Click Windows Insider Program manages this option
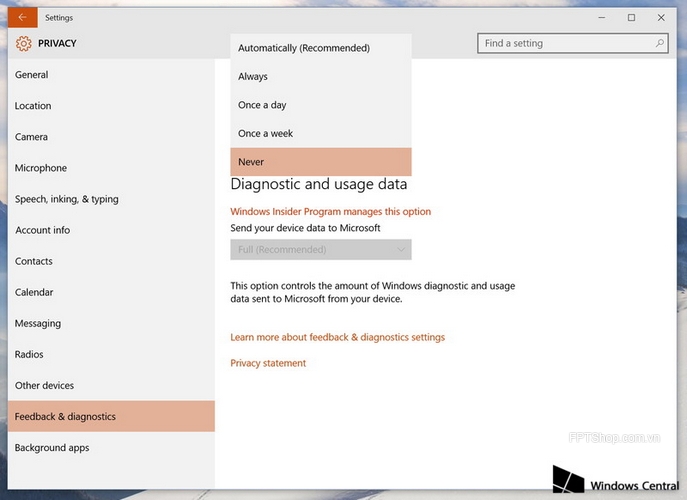This screenshot has width=687, height=500. [330, 212]
